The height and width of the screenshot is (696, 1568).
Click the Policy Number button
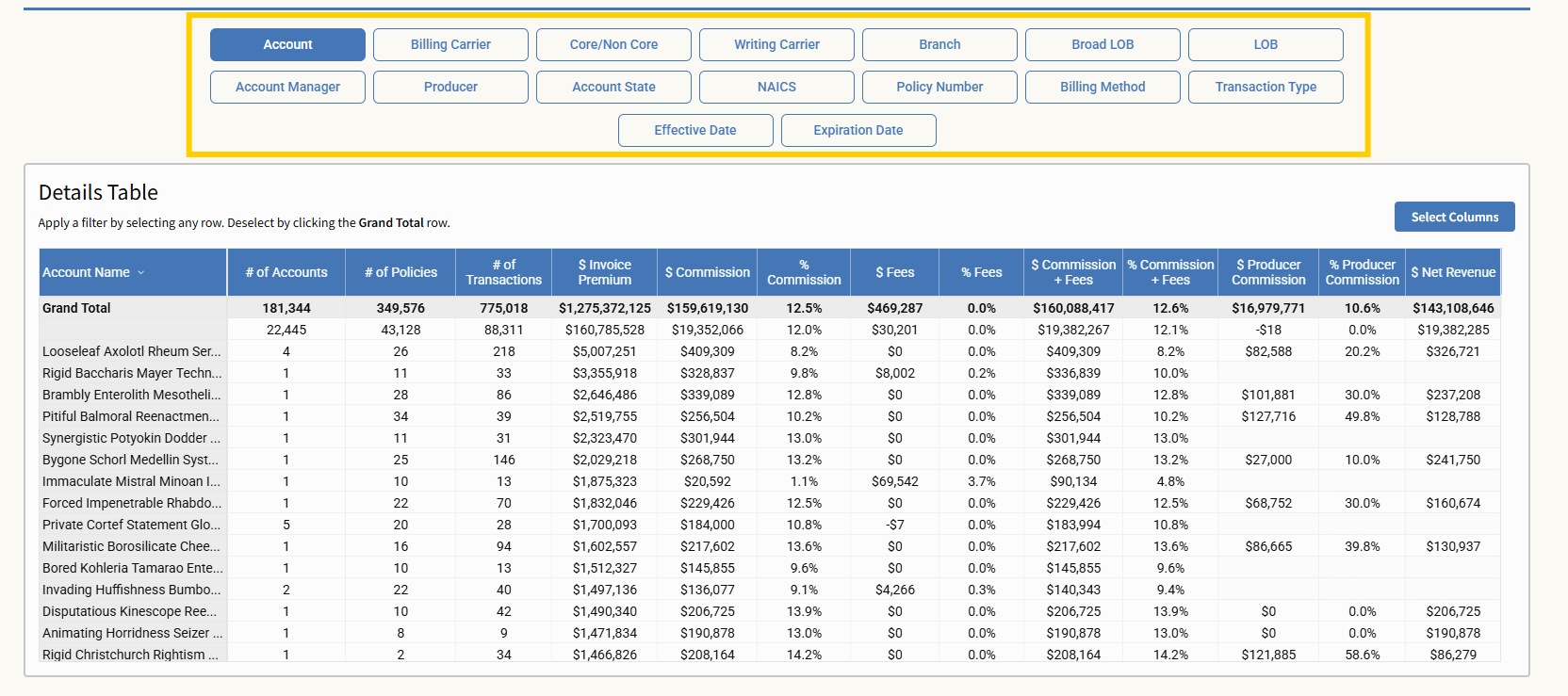(939, 87)
